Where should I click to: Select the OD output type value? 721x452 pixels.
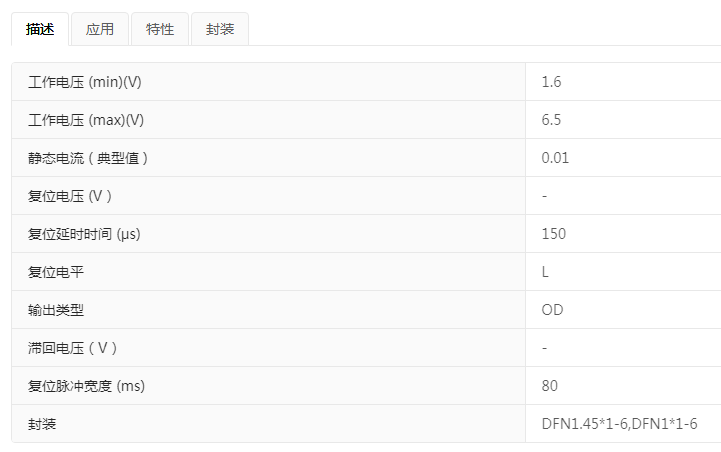[552, 310]
